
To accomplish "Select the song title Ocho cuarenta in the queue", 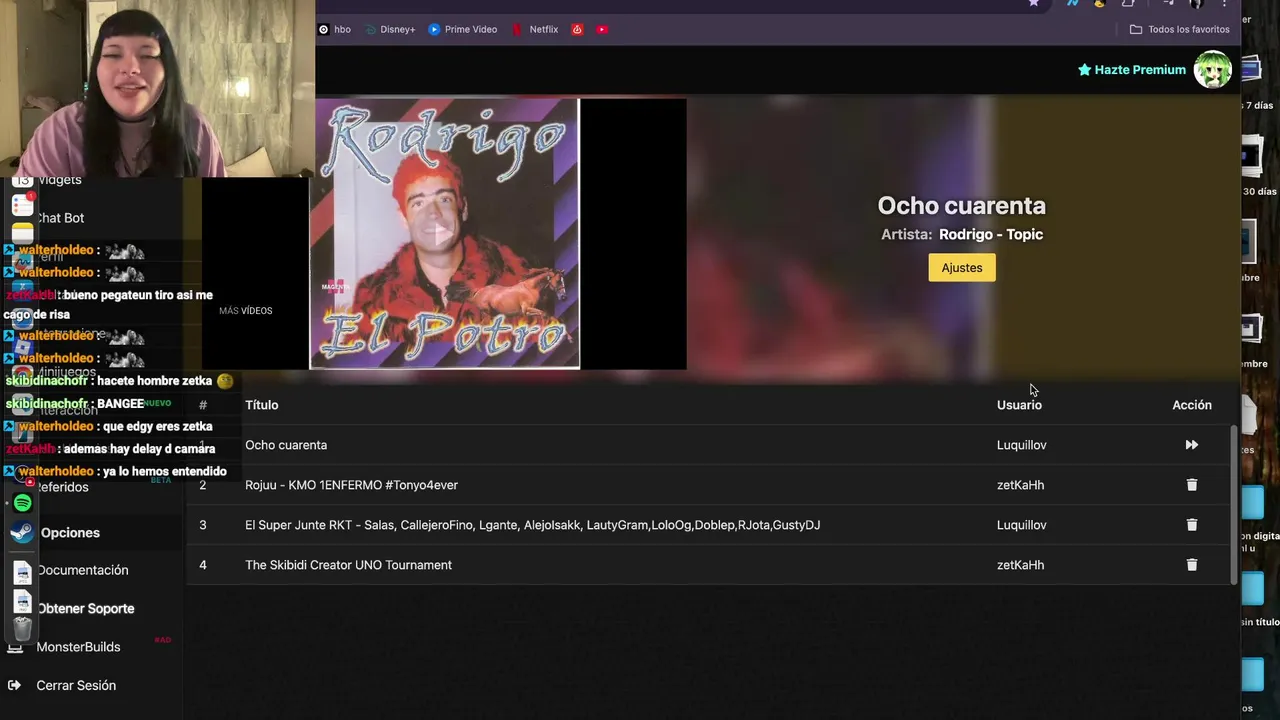I will point(286,445).
